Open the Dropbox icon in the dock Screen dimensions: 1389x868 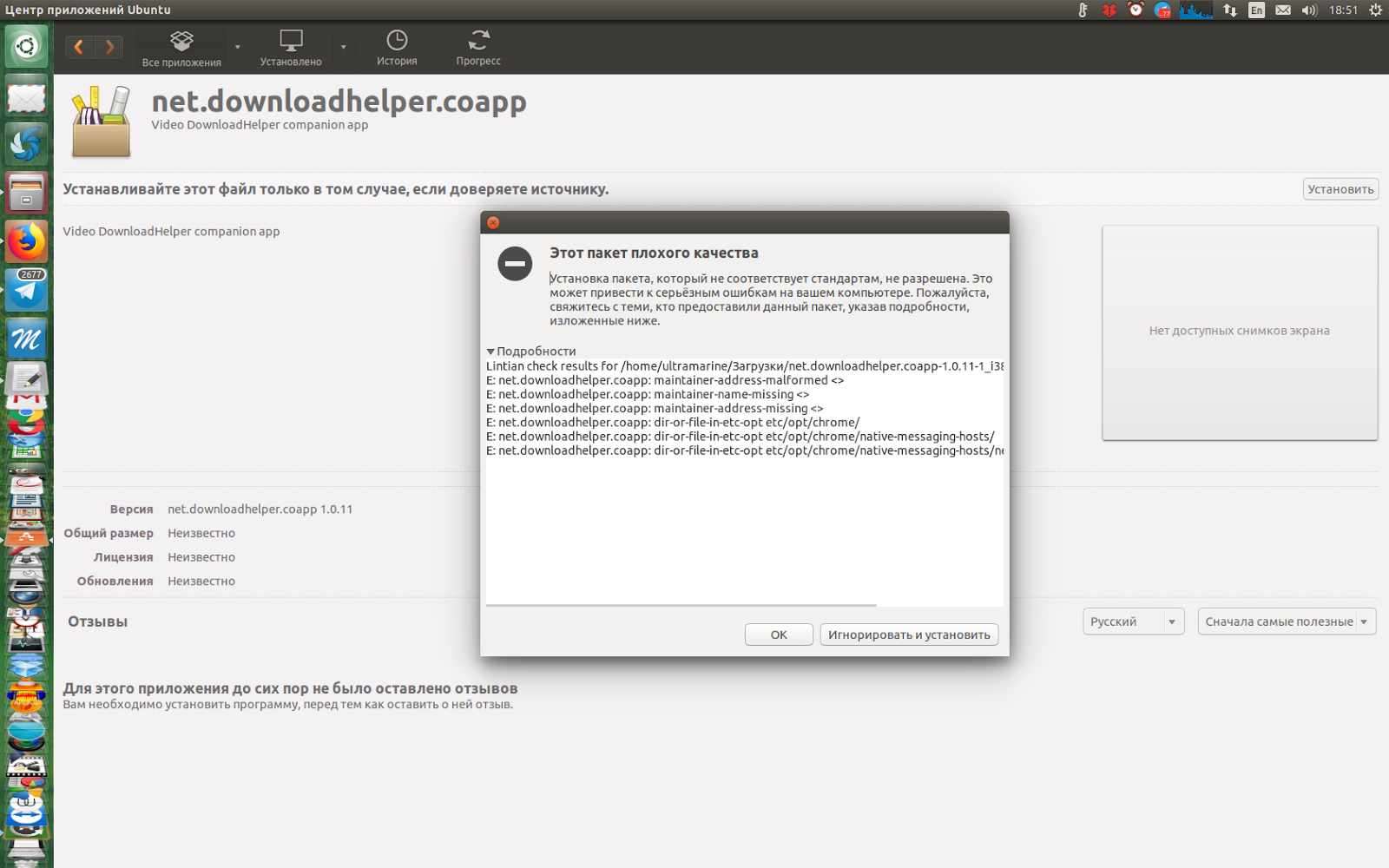click(x=26, y=667)
